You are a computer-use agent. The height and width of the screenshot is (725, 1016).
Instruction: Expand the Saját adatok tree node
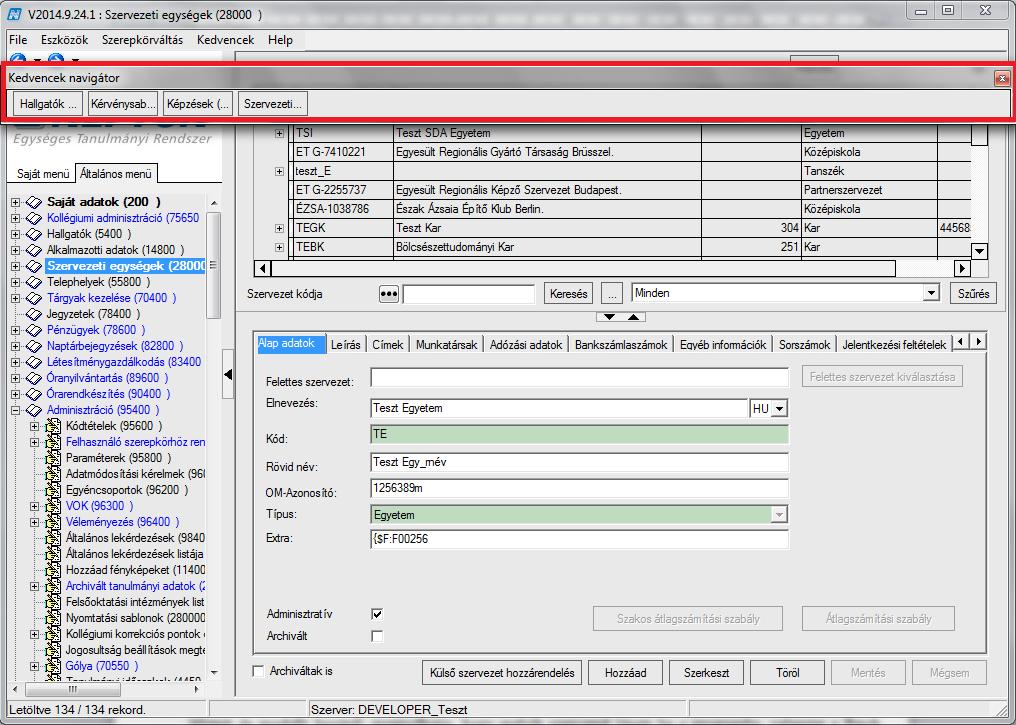pyautogui.click(x=16, y=202)
